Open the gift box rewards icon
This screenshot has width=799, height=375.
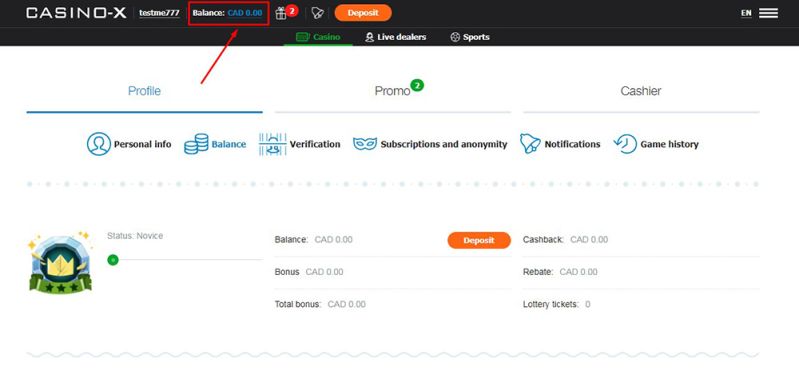coord(281,13)
